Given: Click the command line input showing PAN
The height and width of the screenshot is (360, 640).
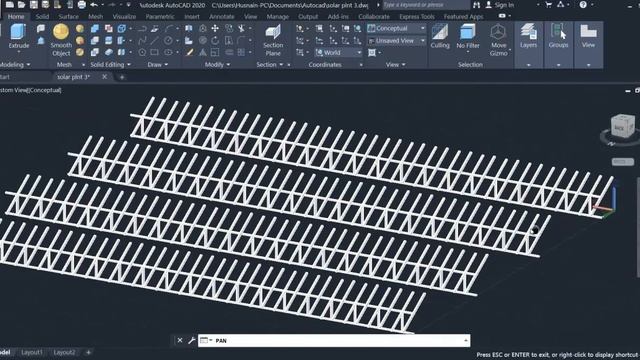Looking at the screenshot, I should pyautogui.click(x=334, y=340).
